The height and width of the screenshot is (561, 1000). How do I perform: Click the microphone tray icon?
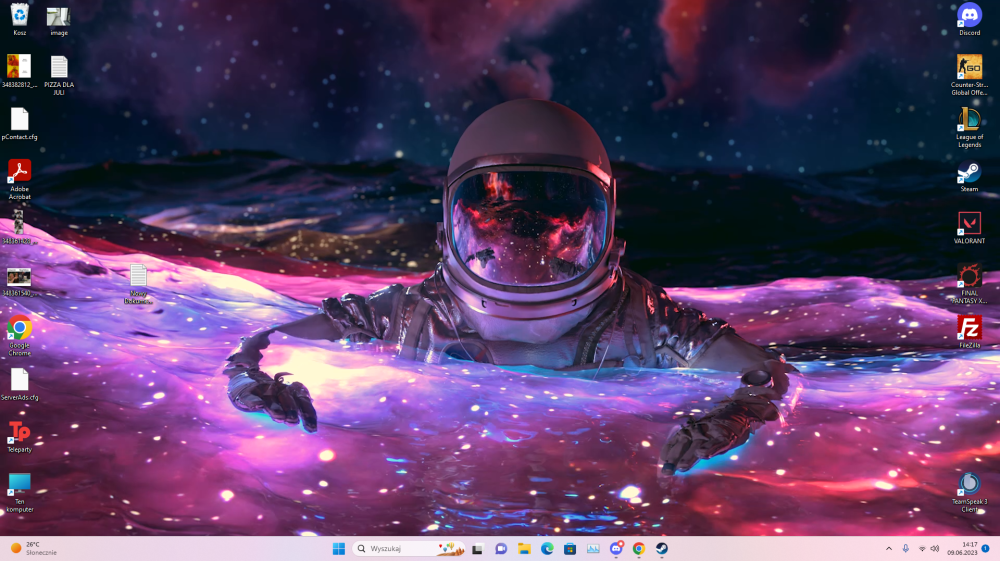906,549
